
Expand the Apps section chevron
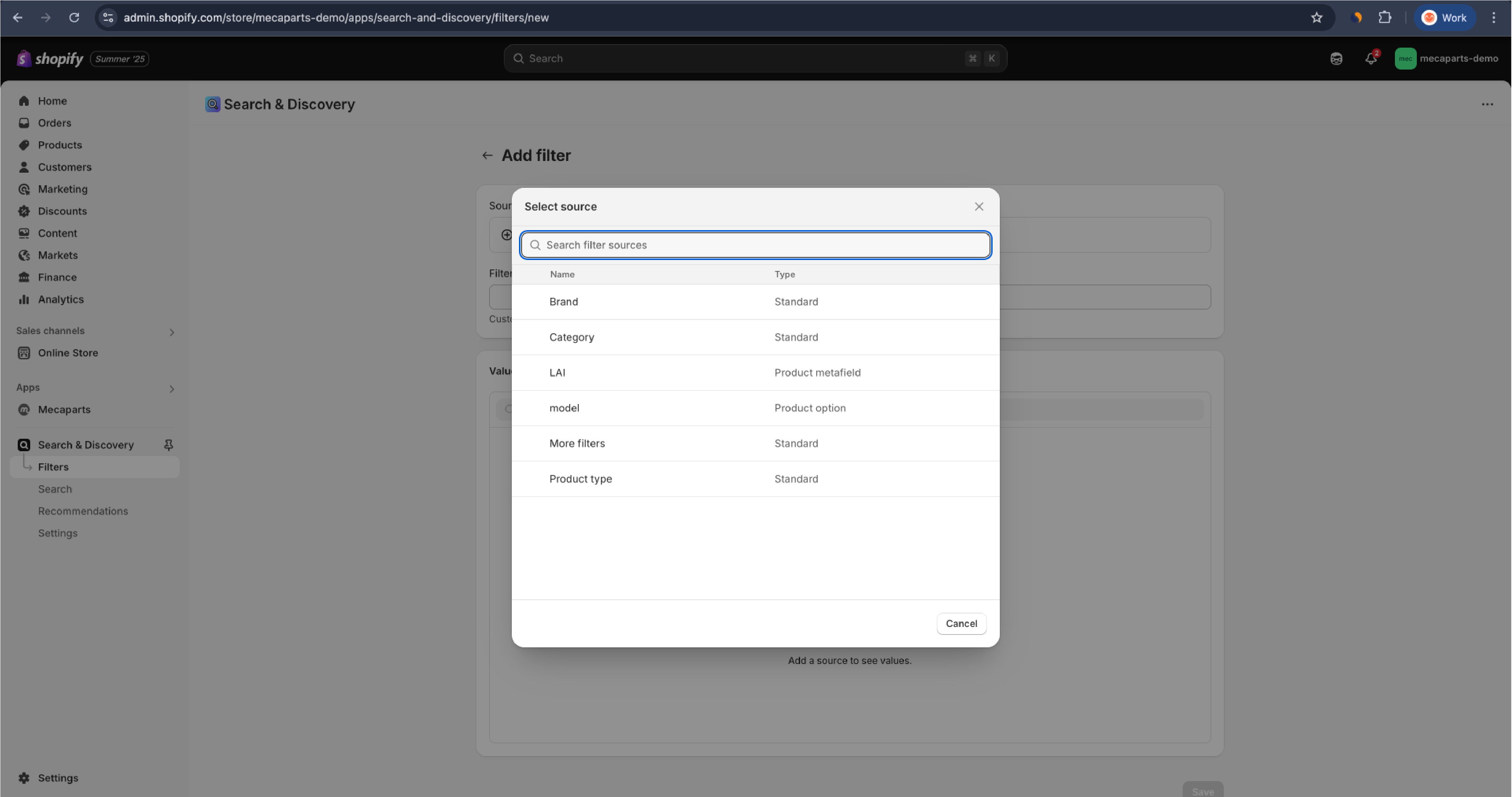click(171, 389)
